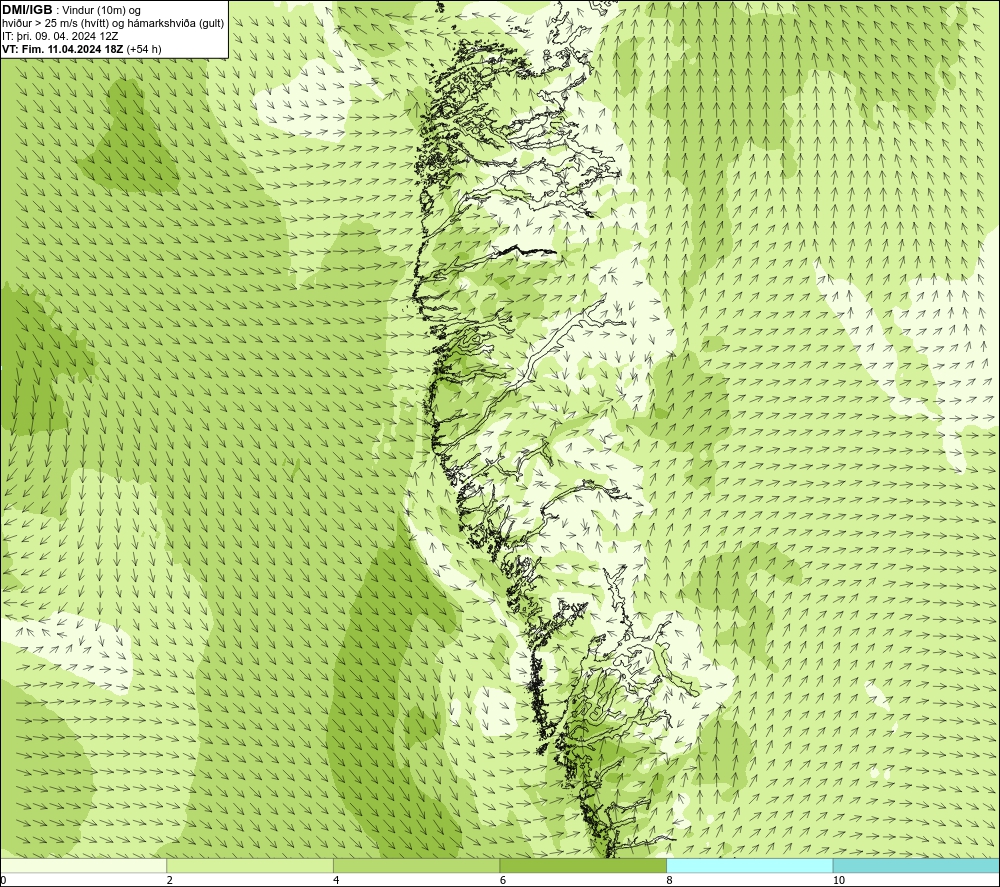Click the 6–8 dark green color segment
This screenshot has width=1000, height=887.
583,865
